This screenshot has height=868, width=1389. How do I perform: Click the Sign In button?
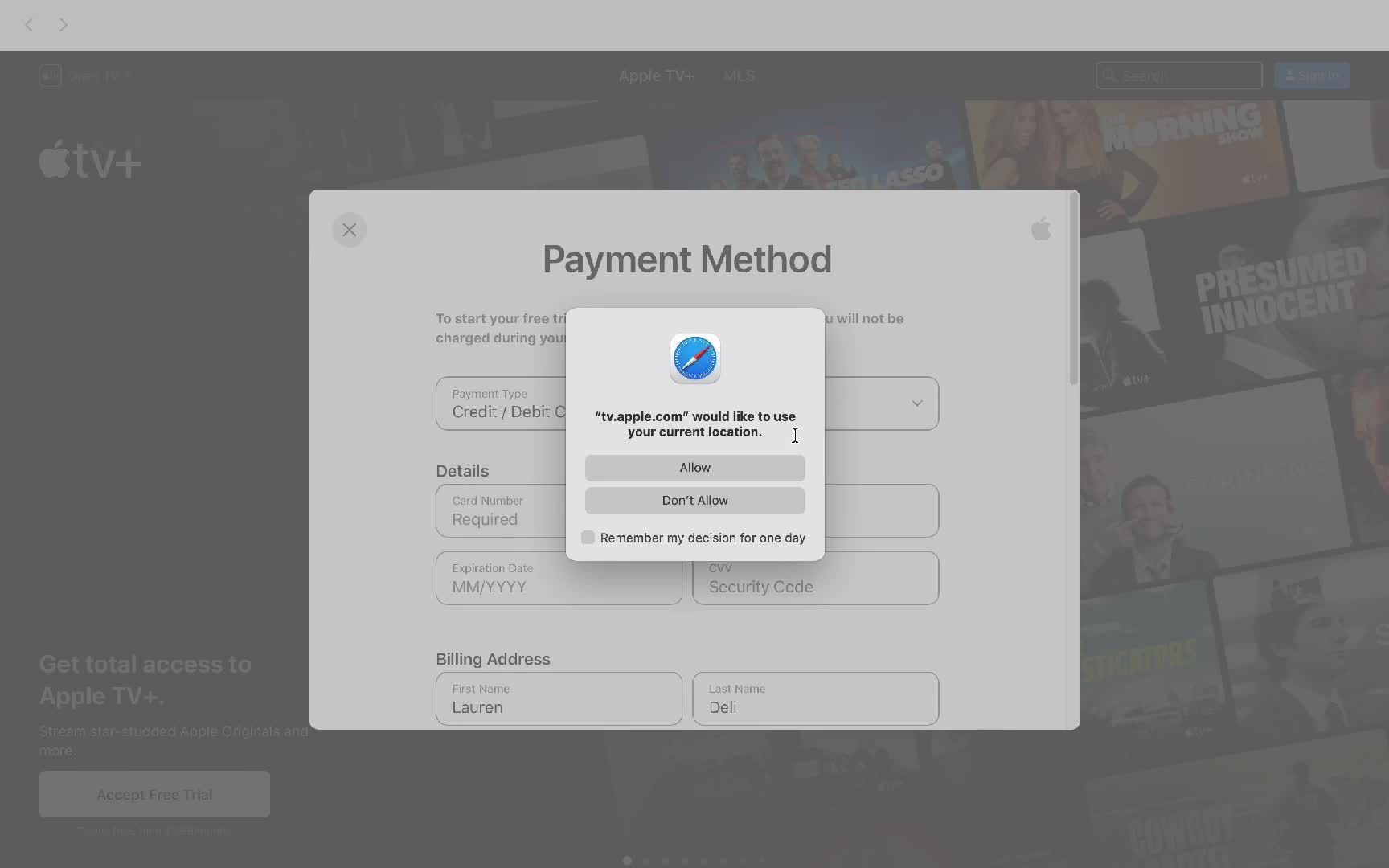(1312, 76)
